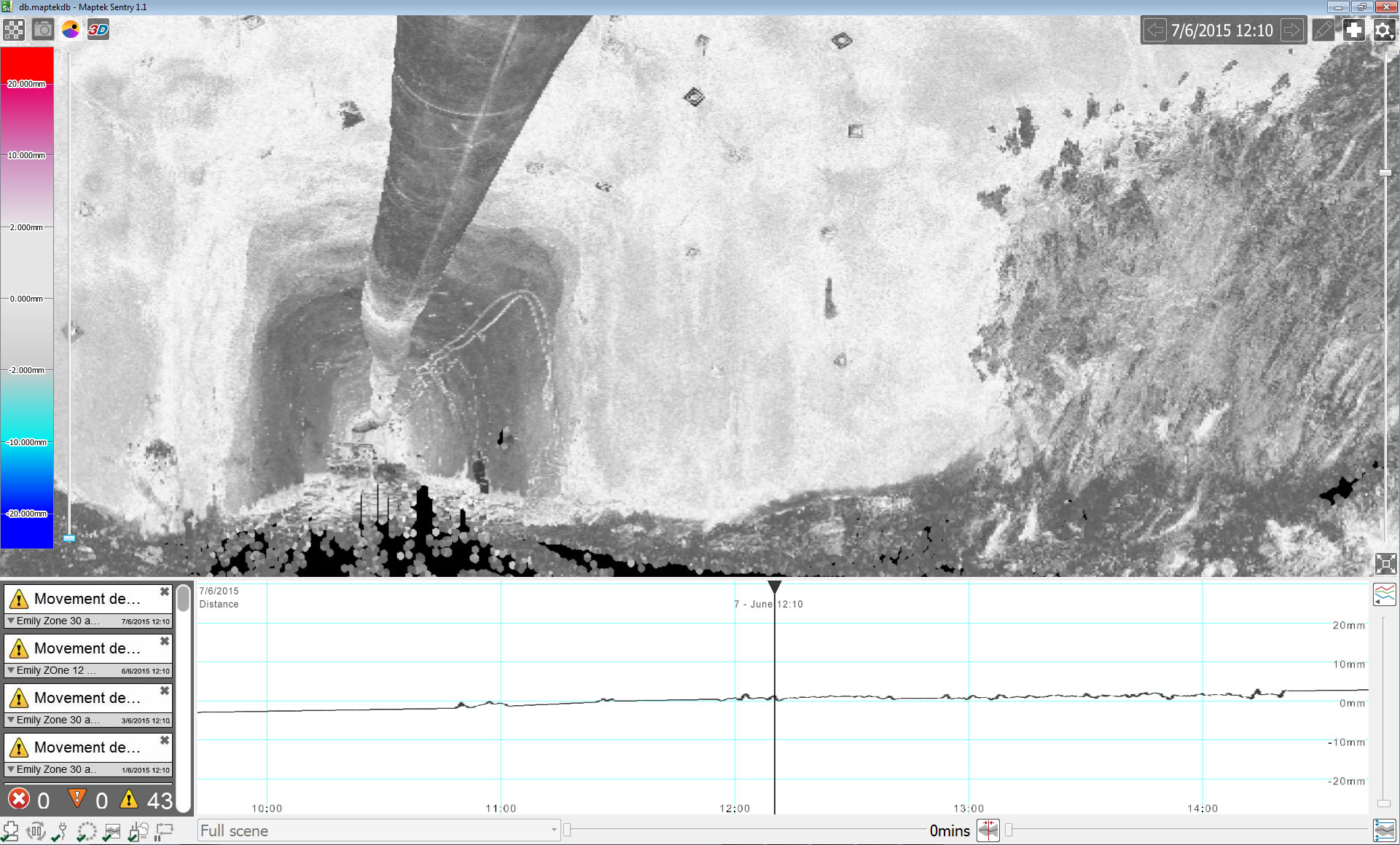Toggle the dotted-circle scanning status indicator
The image size is (1400, 845).
87,830
